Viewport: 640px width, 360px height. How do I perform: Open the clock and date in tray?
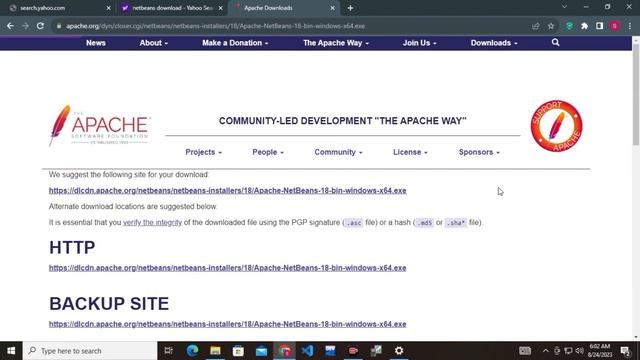tap(599, 351)
